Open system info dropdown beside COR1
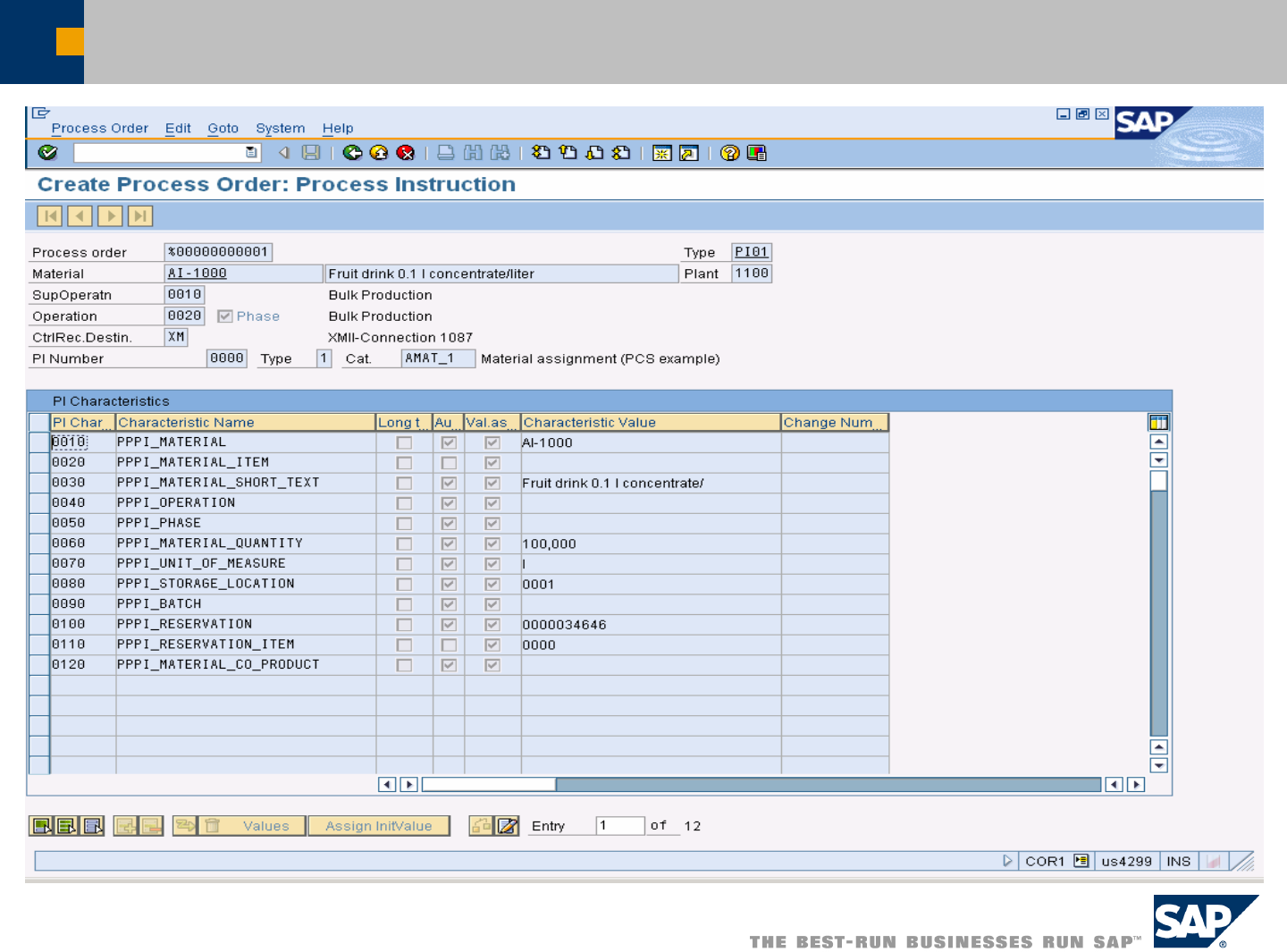 click(1081, 861)
